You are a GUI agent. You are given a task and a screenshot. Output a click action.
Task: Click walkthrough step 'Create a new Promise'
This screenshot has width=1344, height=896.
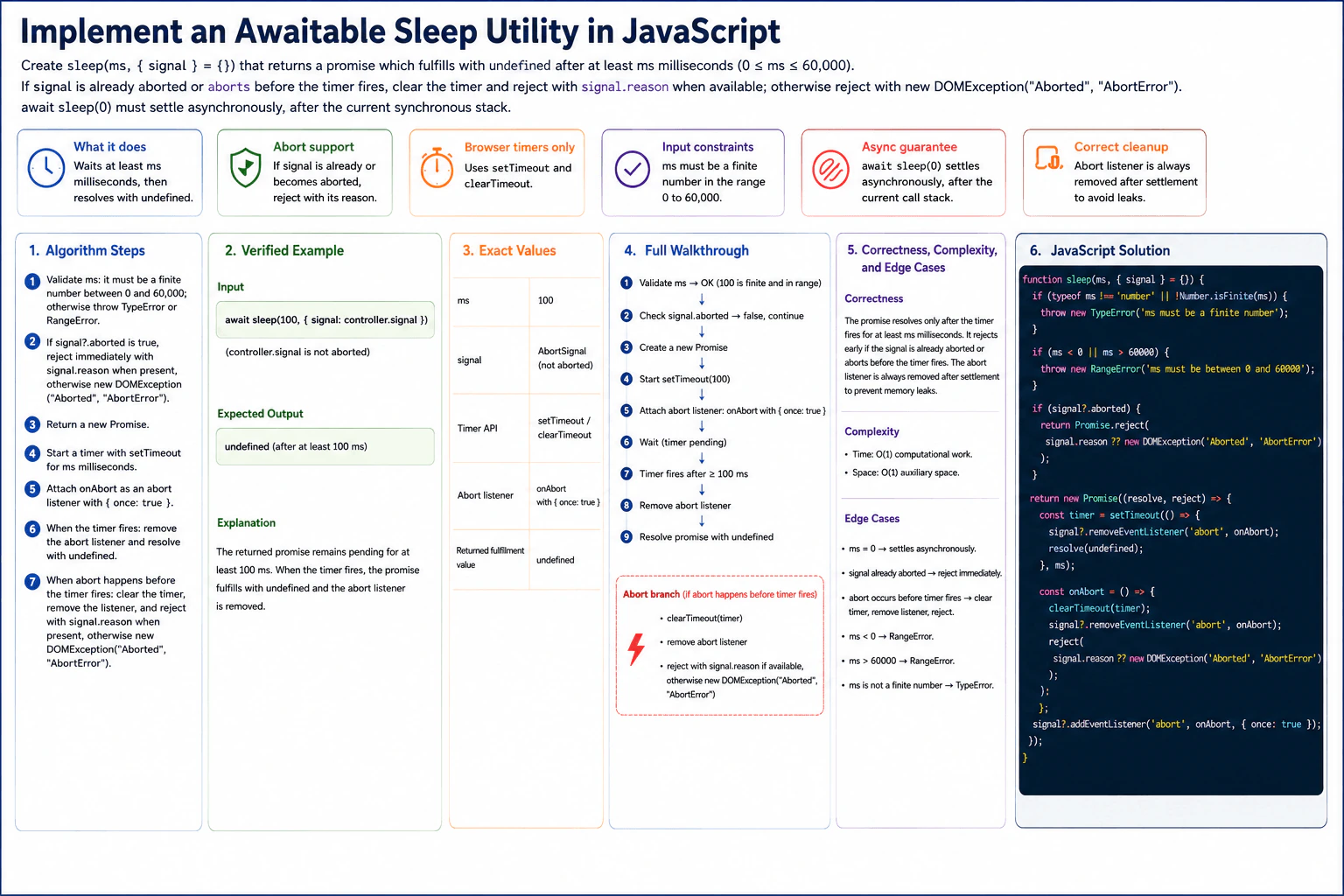coord(683,347)
